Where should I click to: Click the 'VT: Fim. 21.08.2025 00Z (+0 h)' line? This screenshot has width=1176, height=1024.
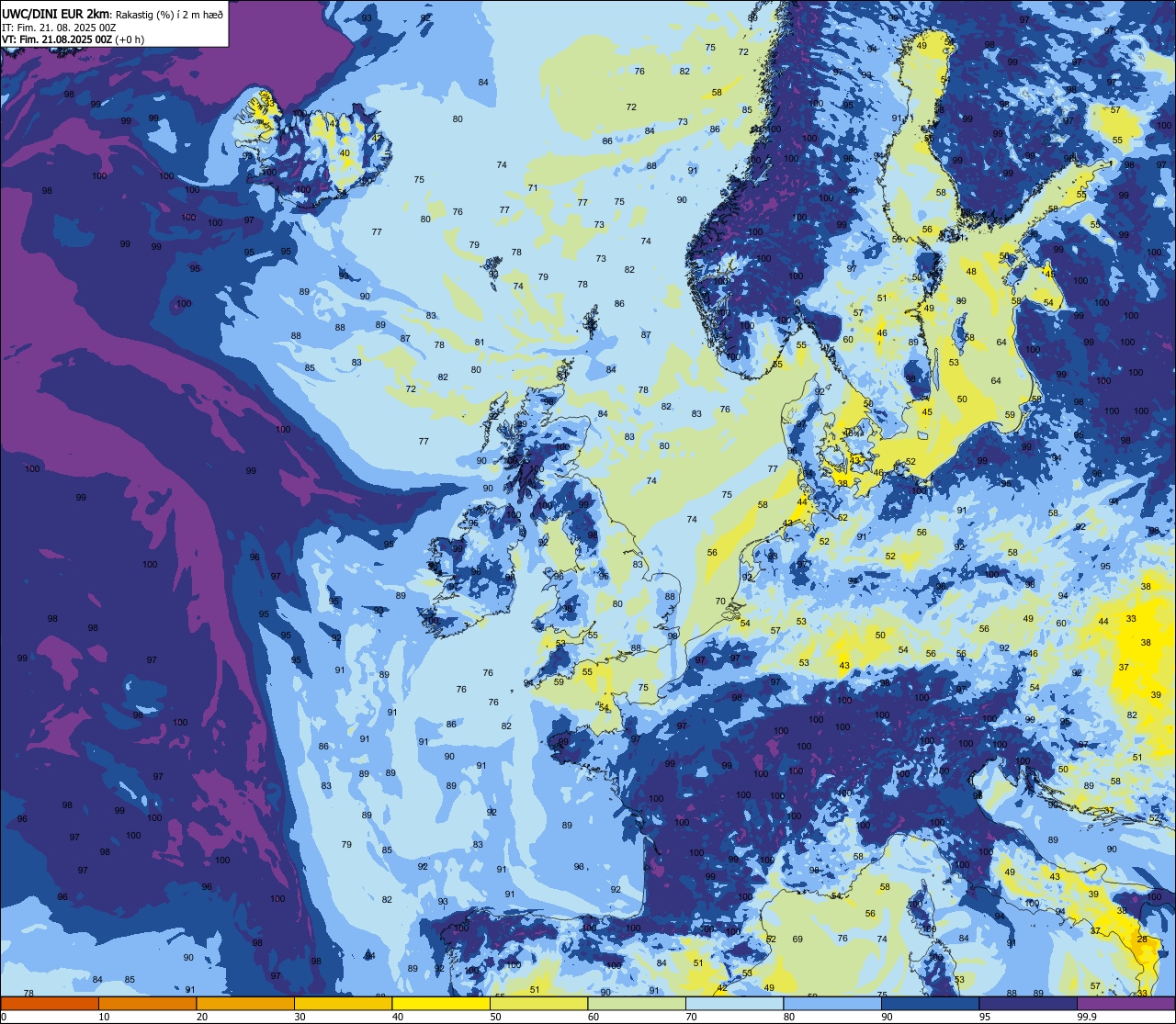coord(73,39)
